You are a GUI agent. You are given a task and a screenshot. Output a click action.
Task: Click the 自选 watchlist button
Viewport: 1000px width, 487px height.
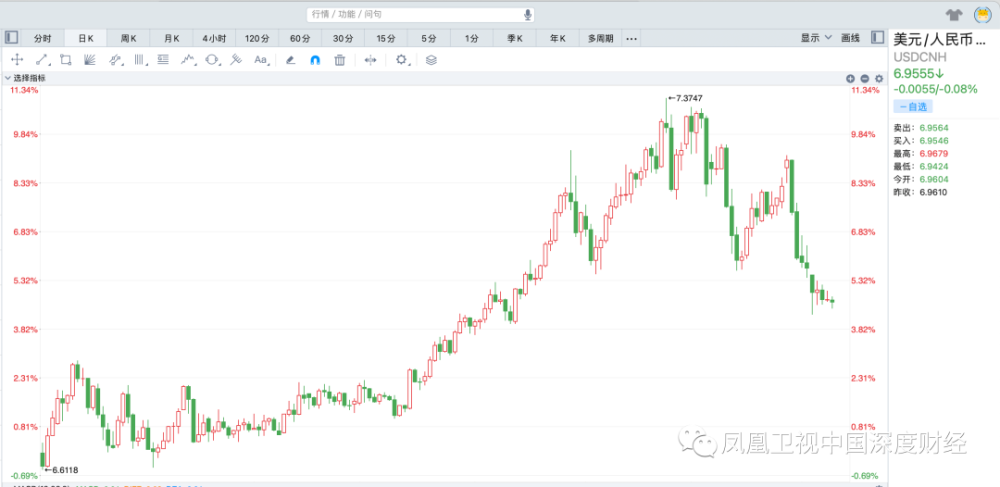tap(913, 106)
